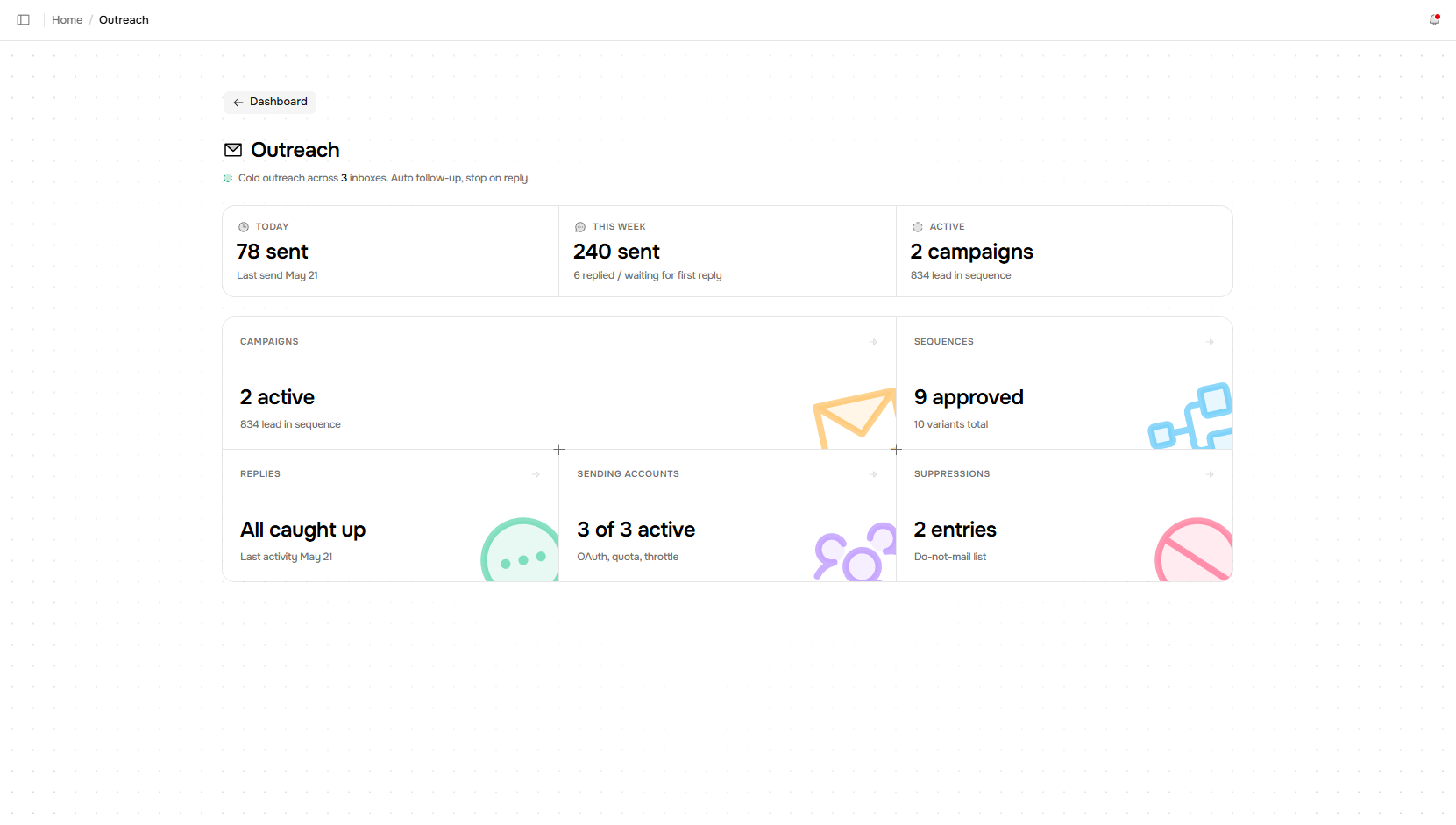Click the clock icon next to Today

(x=244, y=227)
